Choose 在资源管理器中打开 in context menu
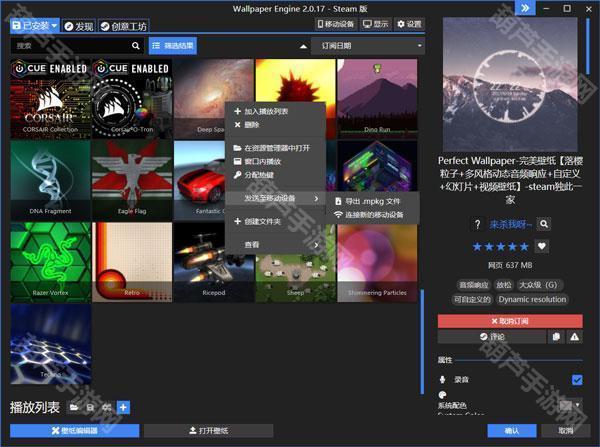This screenshot has height=447, width=600. [x=275, y=148]
